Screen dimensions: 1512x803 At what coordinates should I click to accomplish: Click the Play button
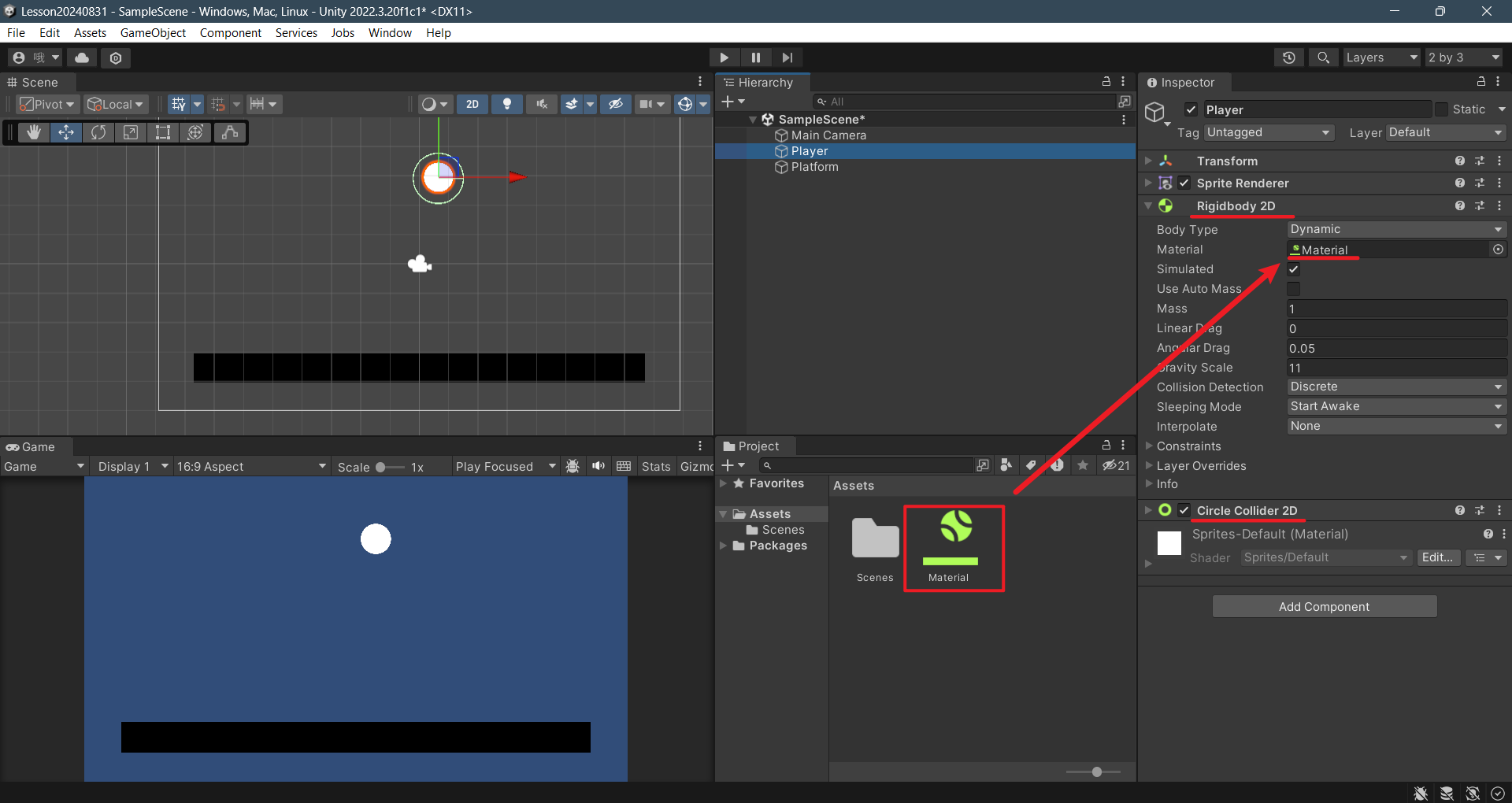click(x=724, y=57)
